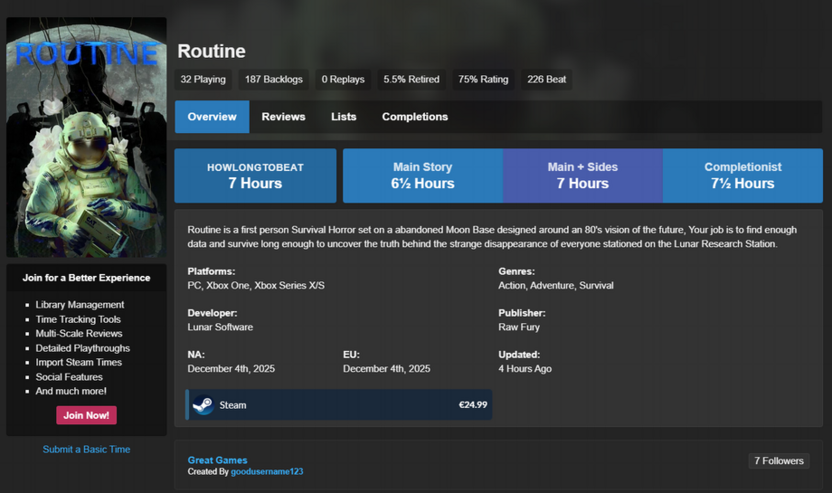832x493 pixels.
Task: View the Completions tab
Action: [415, 117]
